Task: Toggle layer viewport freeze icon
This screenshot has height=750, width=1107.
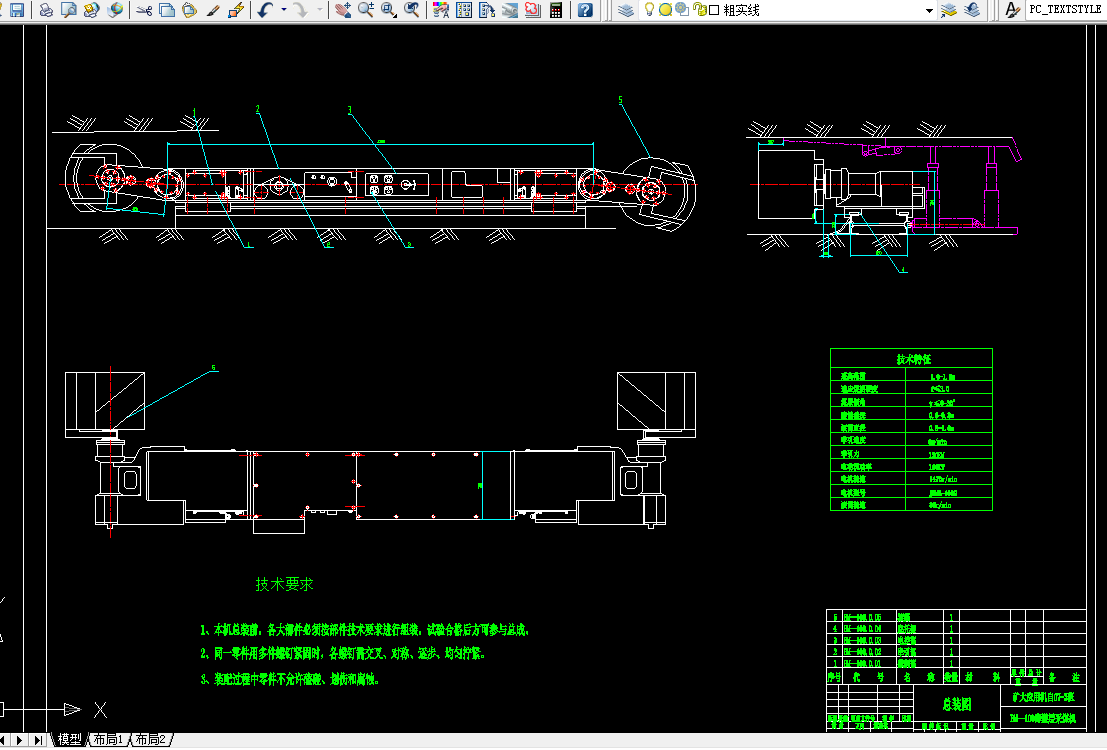Action: click(681, 9)
